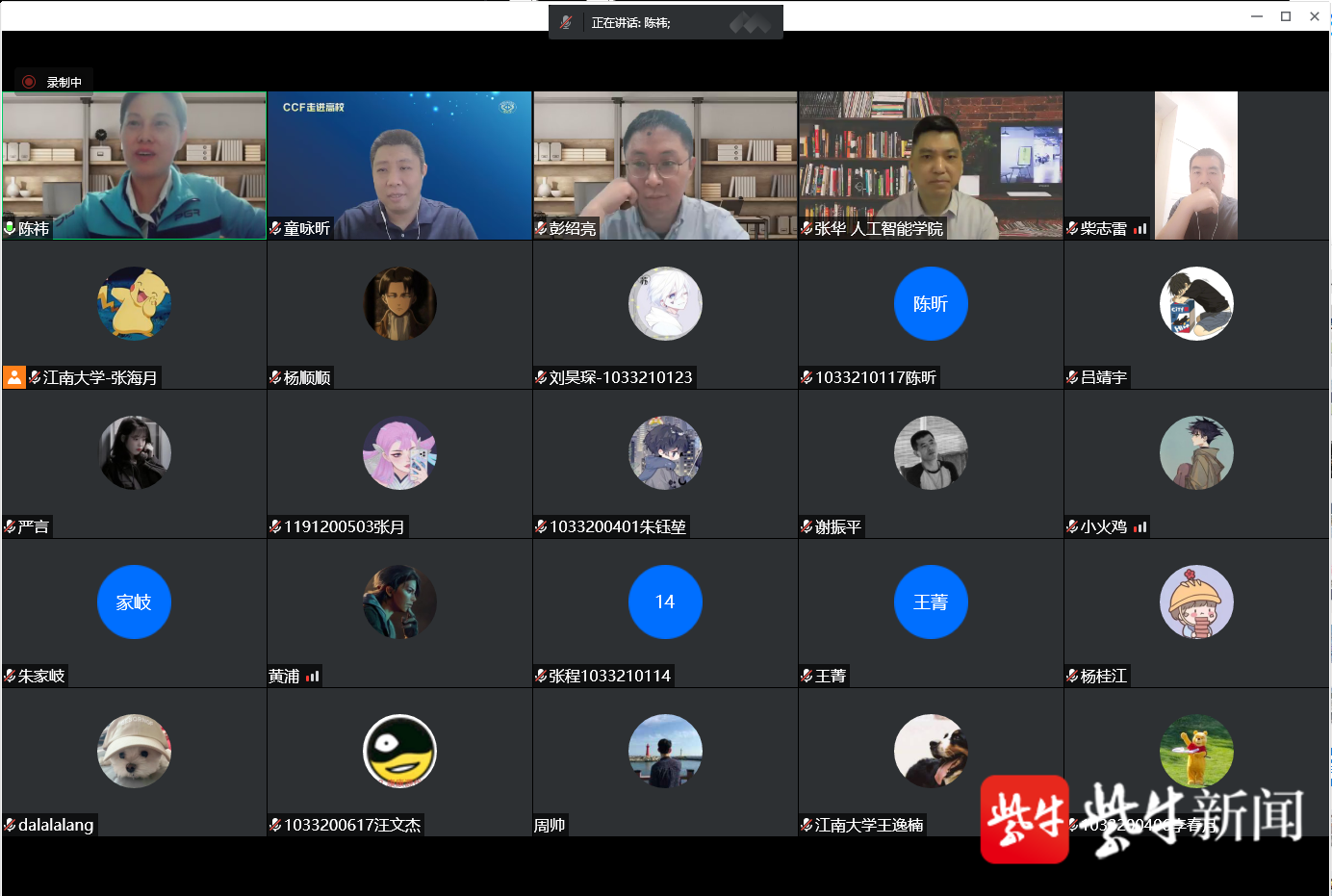
Task: Click the muted mic icon next to 杨顺顺
Action: [275, 377]
